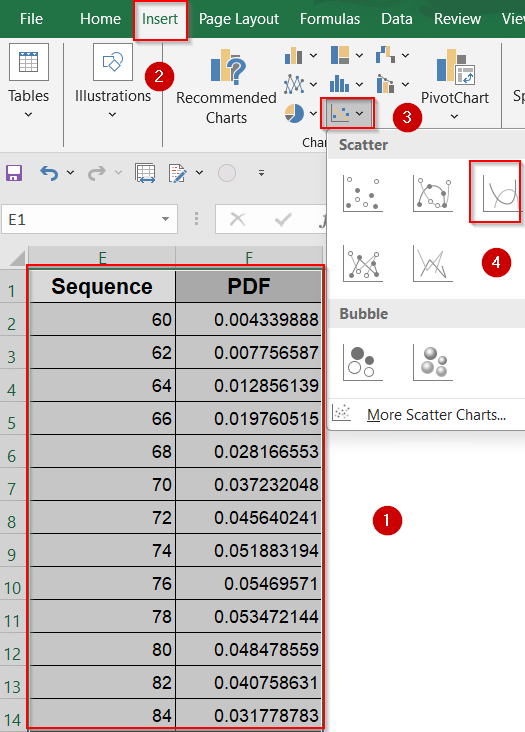Open the undo history dropdown arrow

[x=70, y=173]
